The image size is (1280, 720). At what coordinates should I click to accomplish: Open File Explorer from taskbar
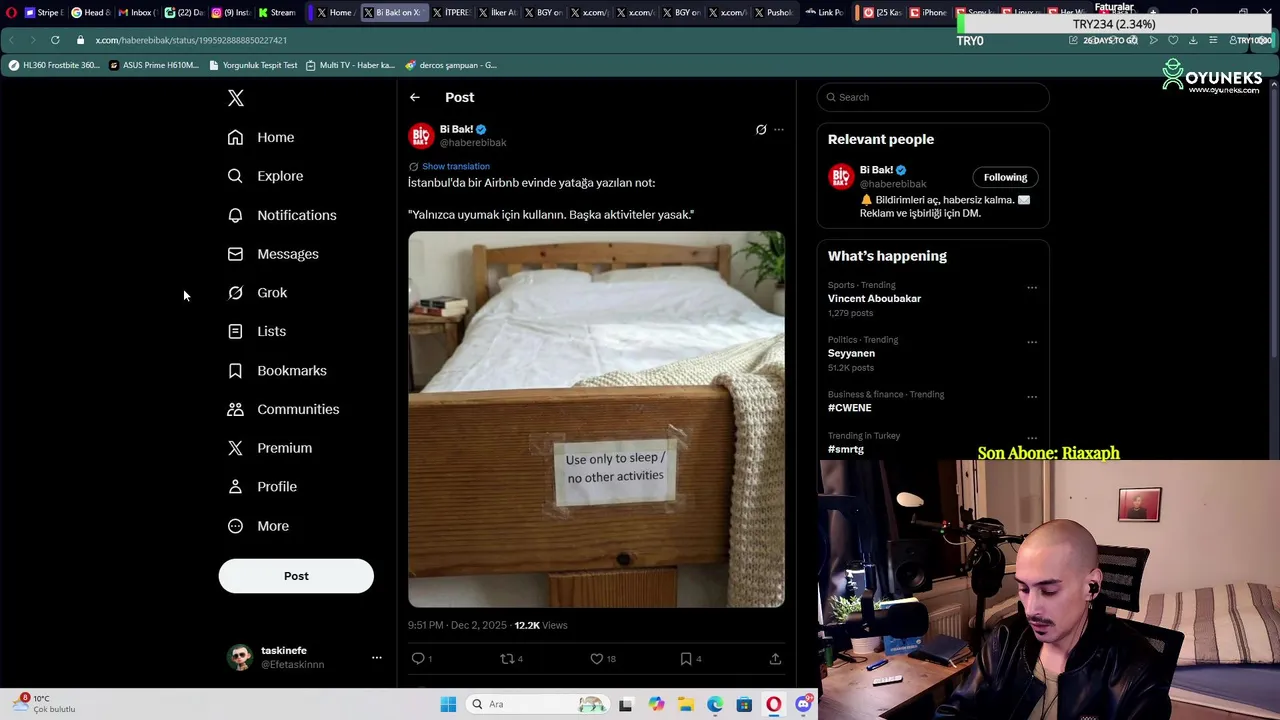(x=686, y=704)
